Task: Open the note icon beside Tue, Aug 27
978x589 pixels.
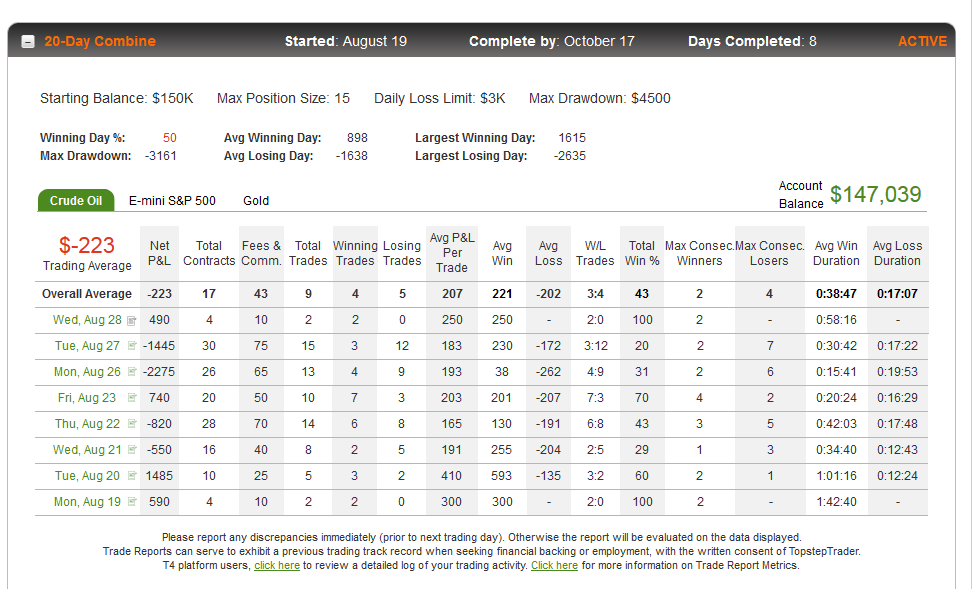Action: pos(132,346)
